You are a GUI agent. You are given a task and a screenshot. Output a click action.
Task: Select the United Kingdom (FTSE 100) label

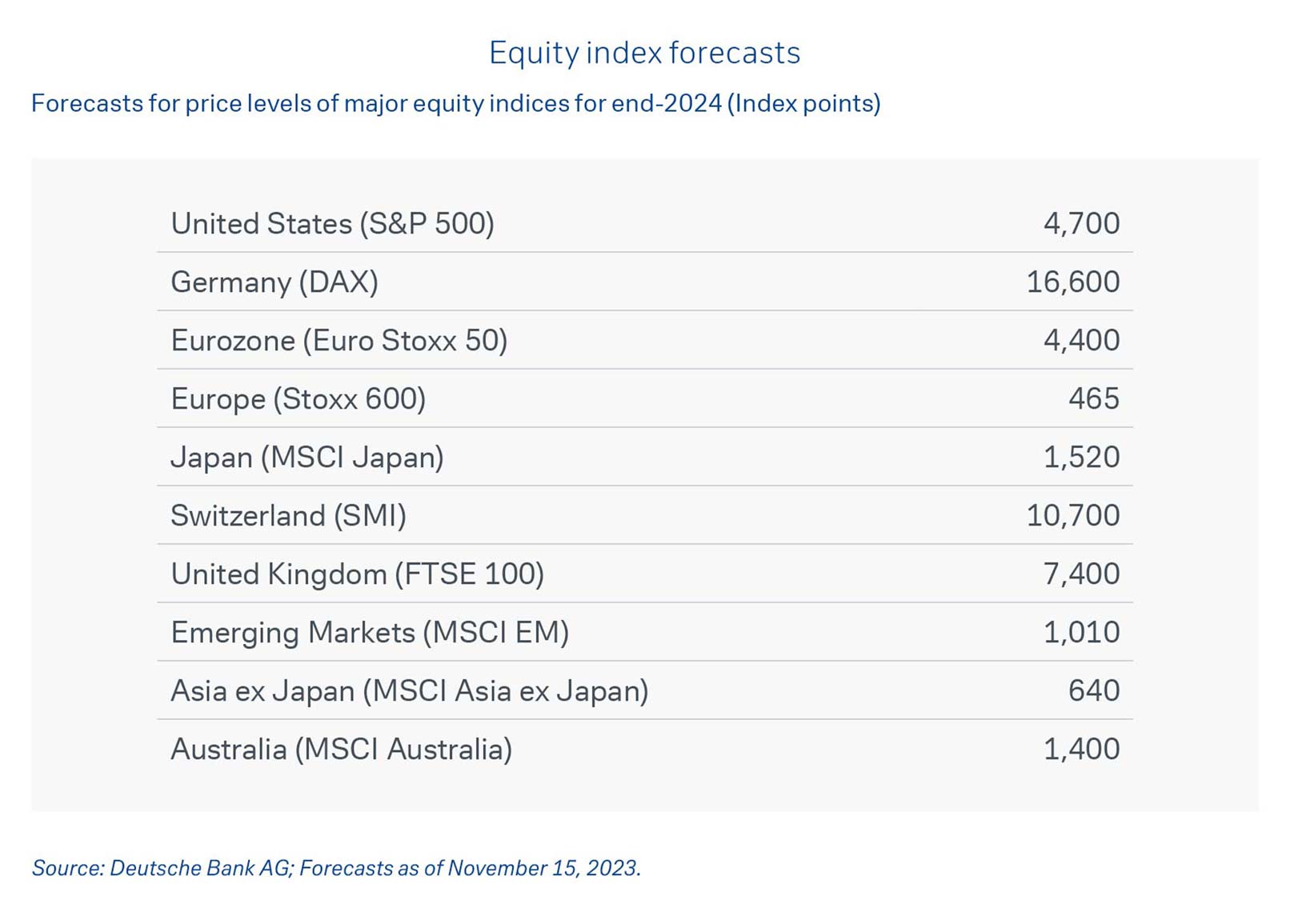(357, 574)
